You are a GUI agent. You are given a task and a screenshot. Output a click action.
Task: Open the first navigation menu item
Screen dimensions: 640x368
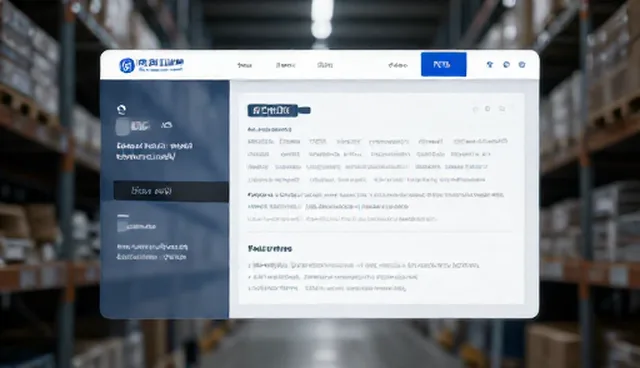(x=244, y=65)
